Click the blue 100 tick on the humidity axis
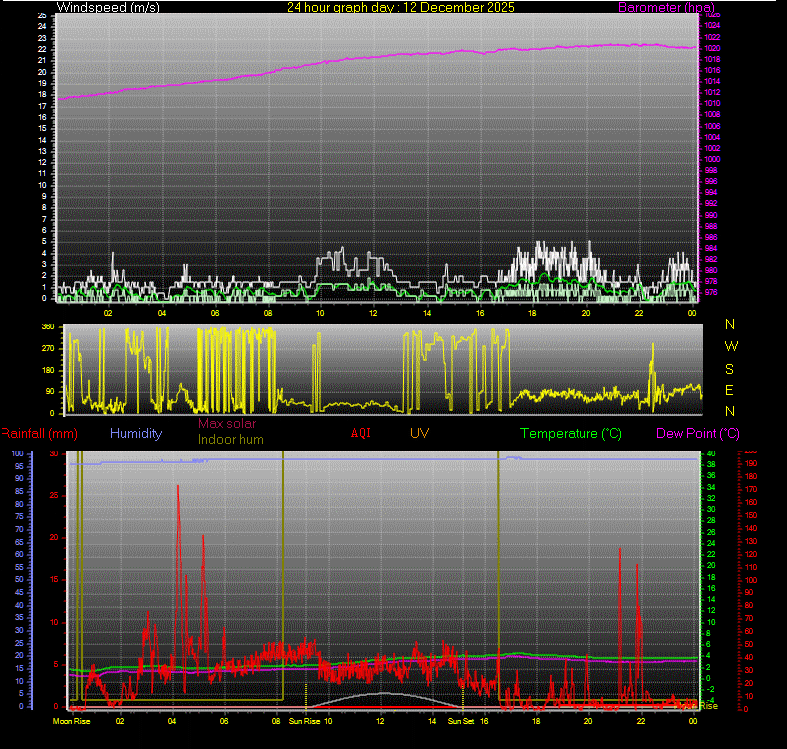The image size is (787, 749). [18, 453]
